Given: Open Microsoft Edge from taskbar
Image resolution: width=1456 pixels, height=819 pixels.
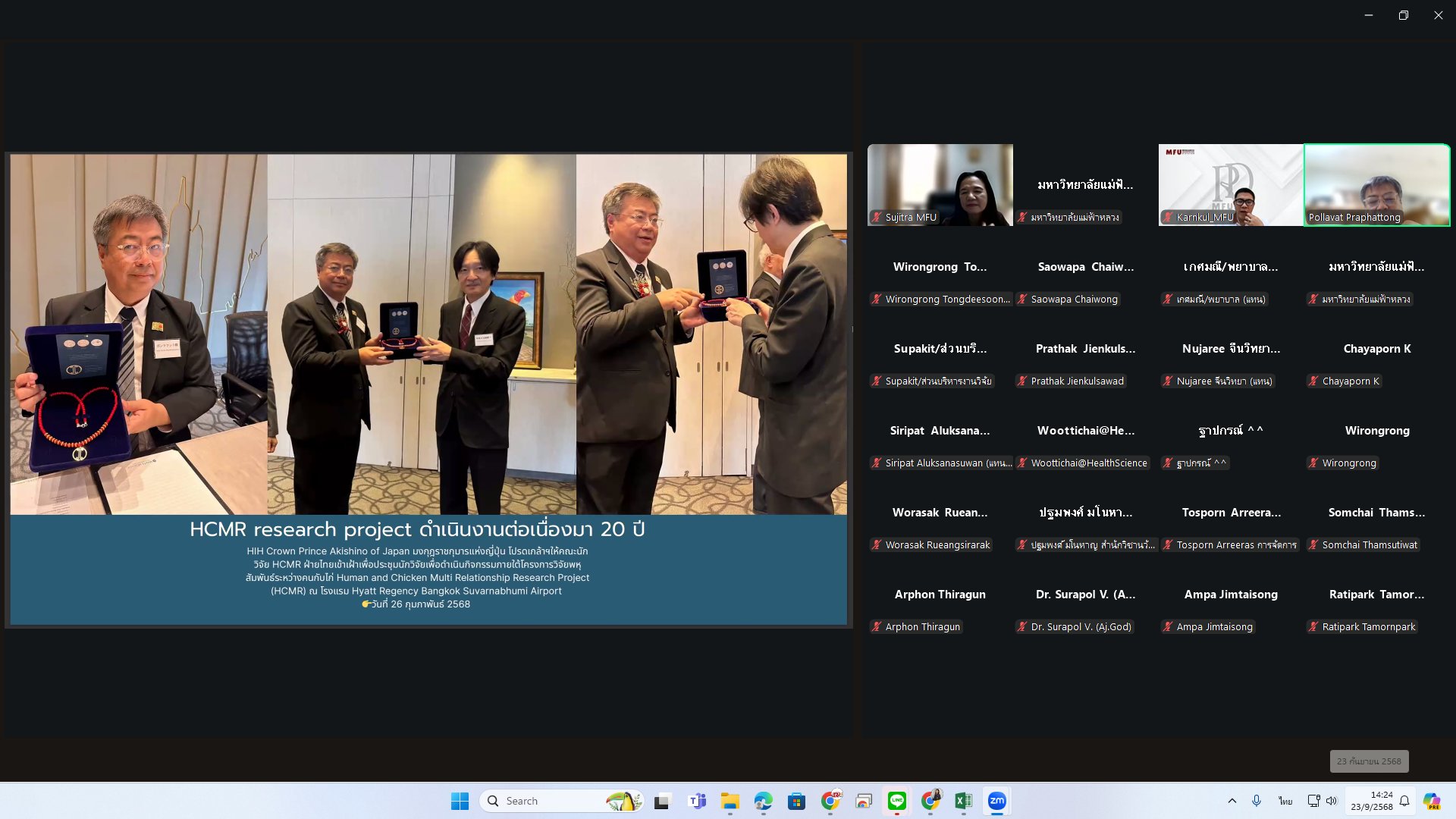Looking at the screenshot, I should click(763, 801).
